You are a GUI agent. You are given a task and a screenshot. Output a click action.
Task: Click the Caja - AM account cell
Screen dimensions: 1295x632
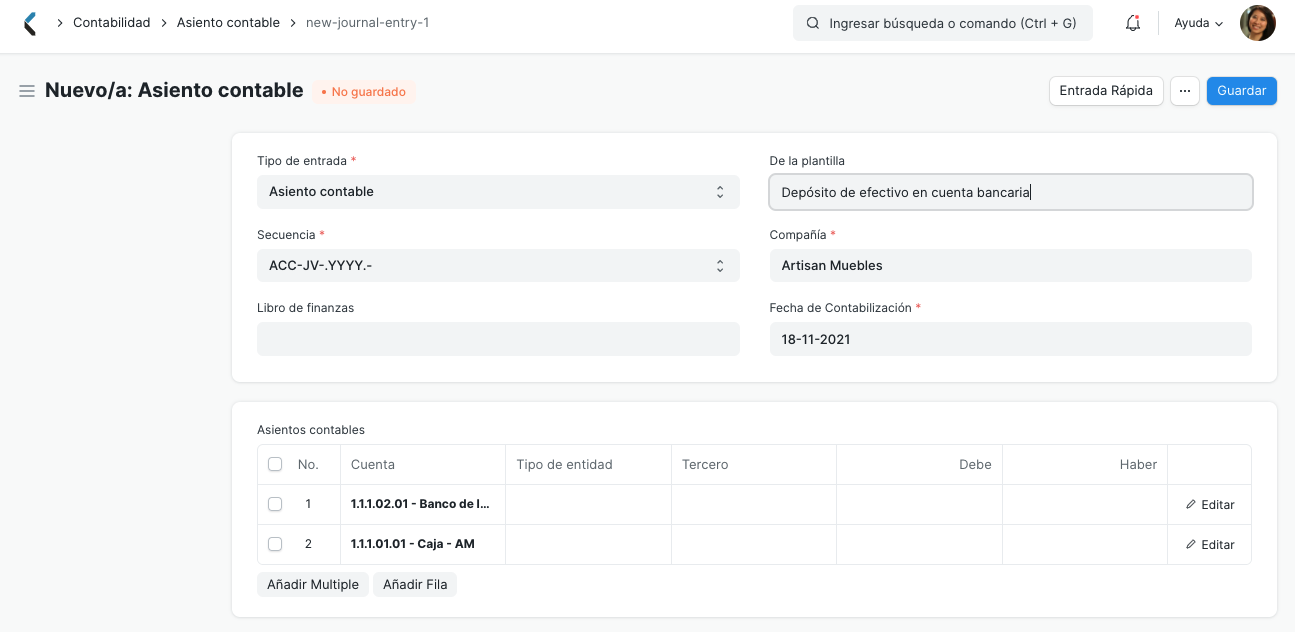[x=423, y=544]
